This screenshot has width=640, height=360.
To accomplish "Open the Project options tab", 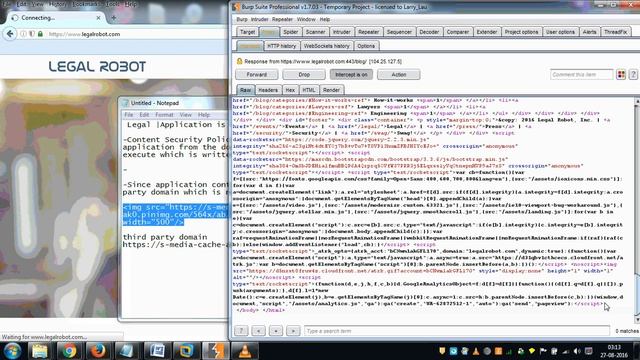I will 521,32.
